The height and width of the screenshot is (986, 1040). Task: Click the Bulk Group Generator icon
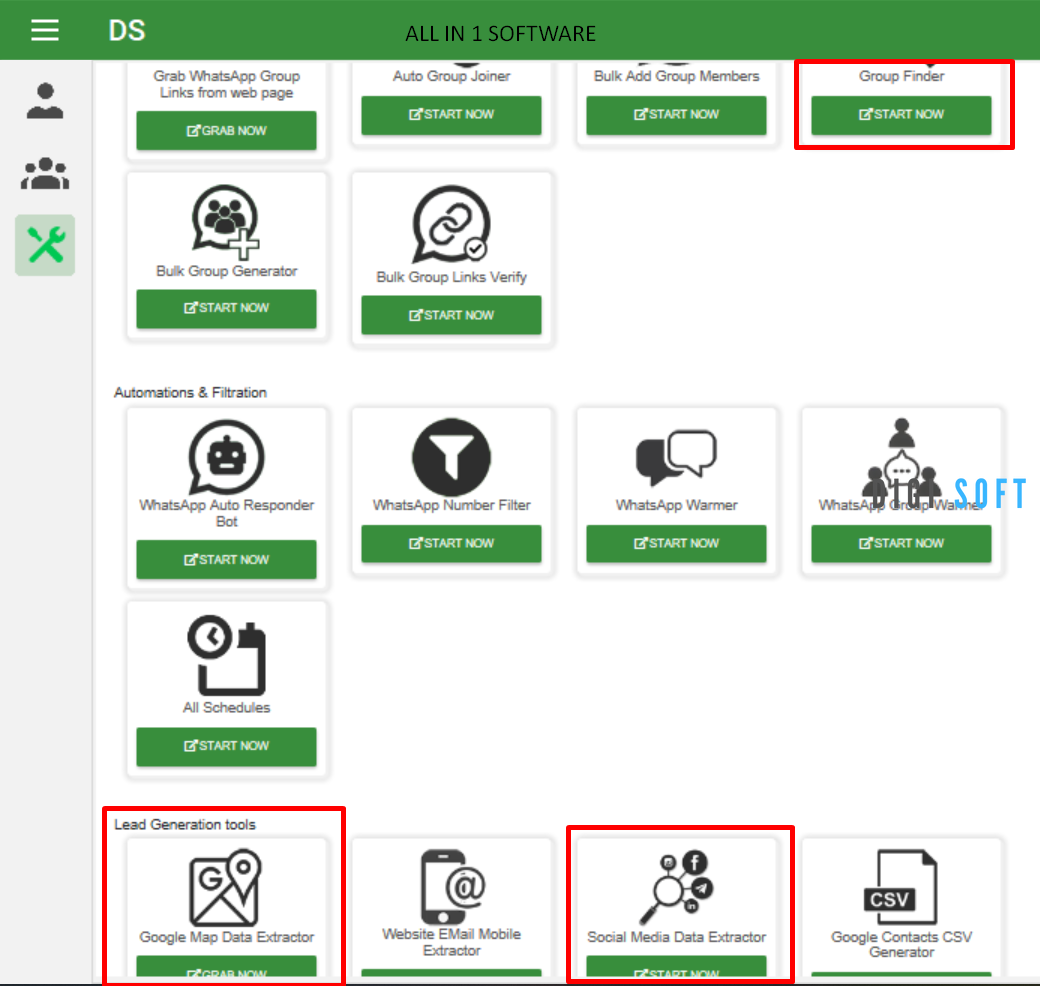(x=226, y=221)
